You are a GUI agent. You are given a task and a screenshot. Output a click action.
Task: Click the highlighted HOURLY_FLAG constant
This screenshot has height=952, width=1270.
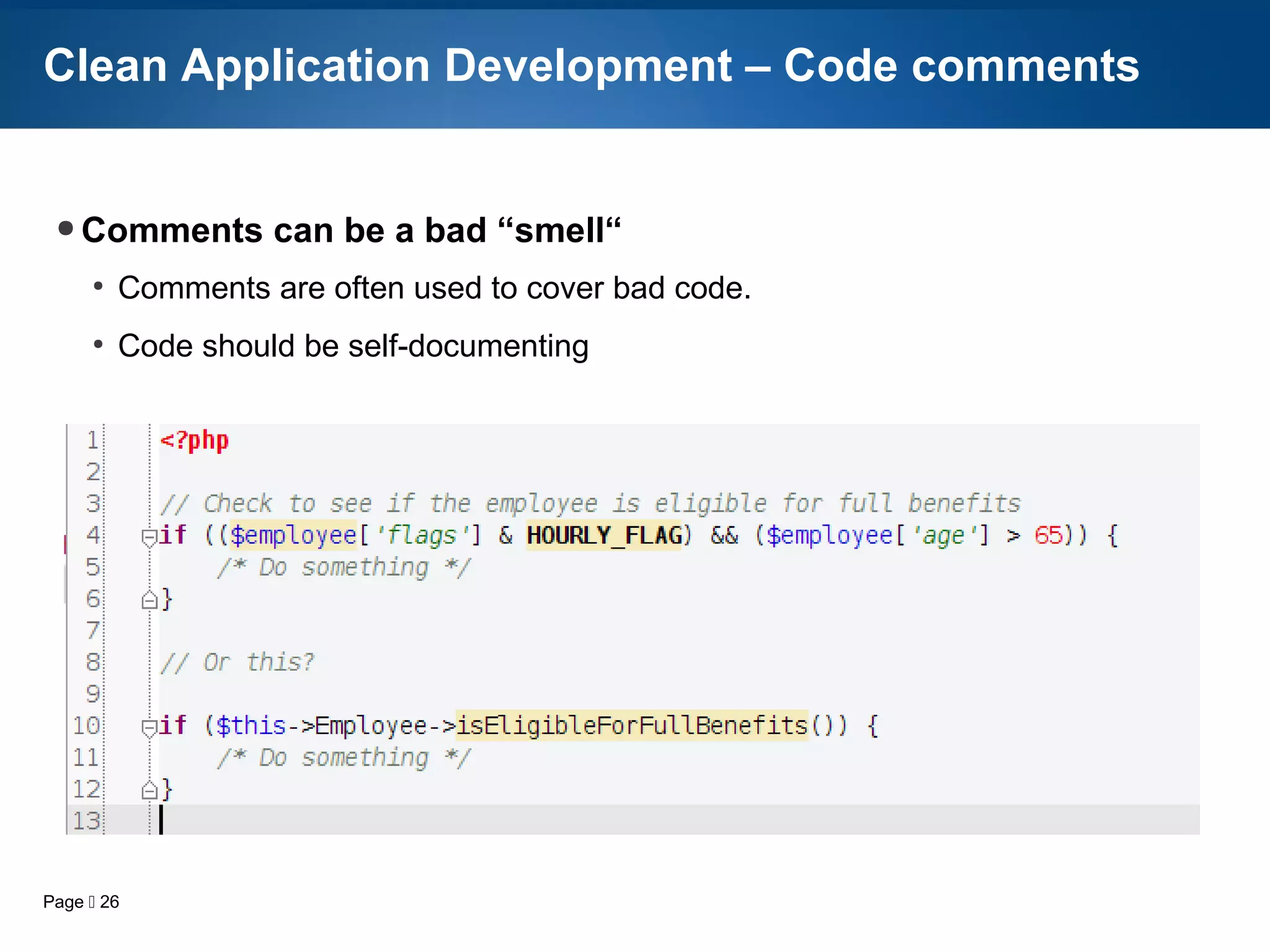605,535
